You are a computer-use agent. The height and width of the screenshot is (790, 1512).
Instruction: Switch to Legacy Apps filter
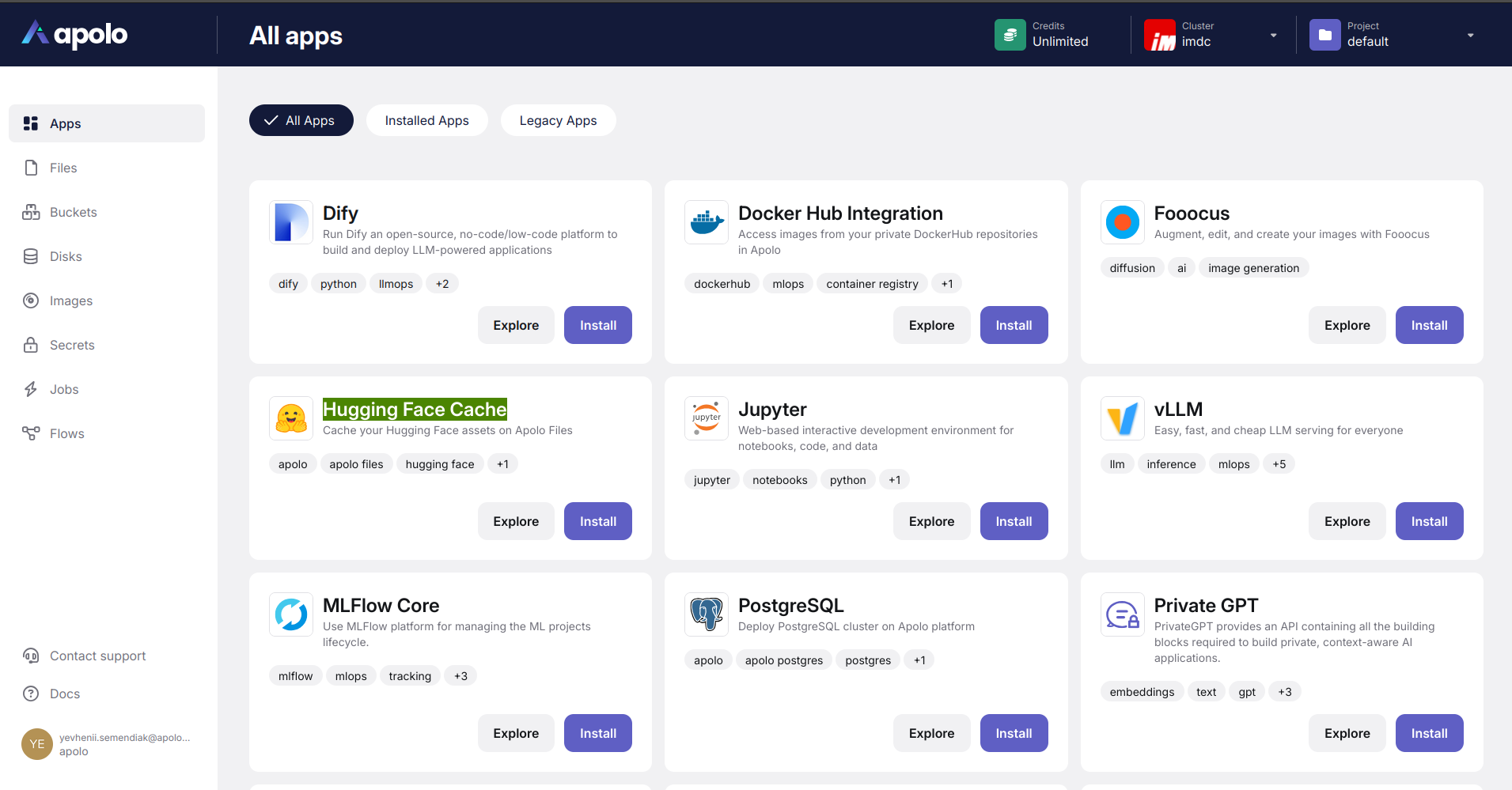(558, 120)
